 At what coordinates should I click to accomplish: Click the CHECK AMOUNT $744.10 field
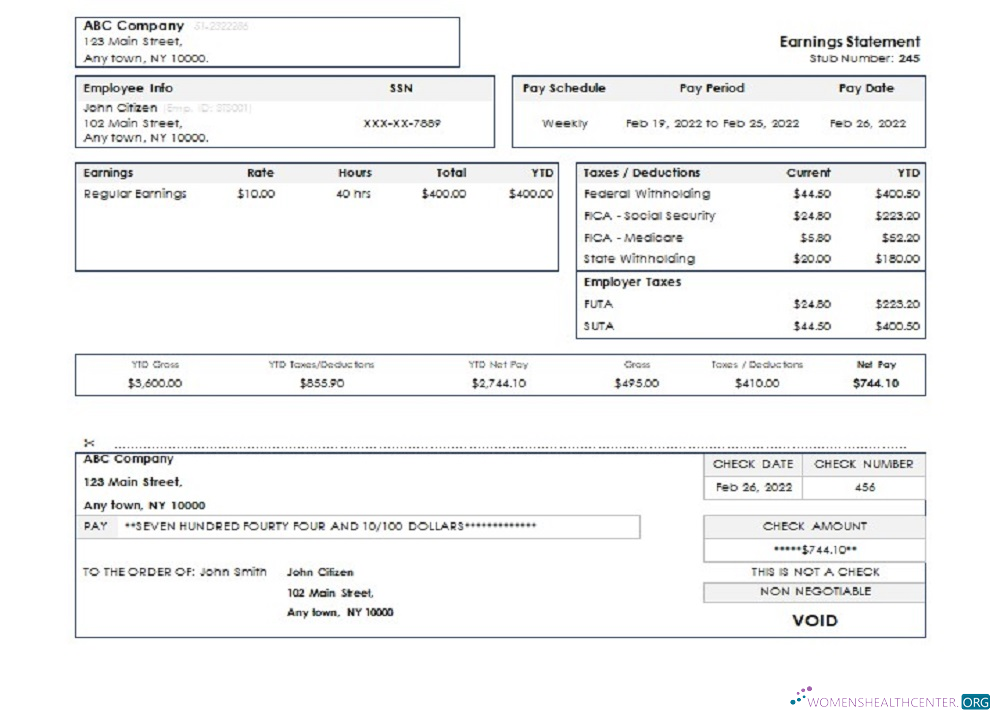pos(815,547)
